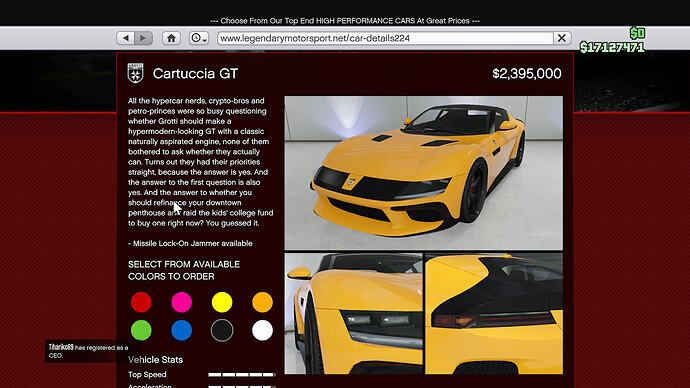Select the black color swatch
This screenshot has width=690, height=388.
pyautogui.click(x=222, y=330)
